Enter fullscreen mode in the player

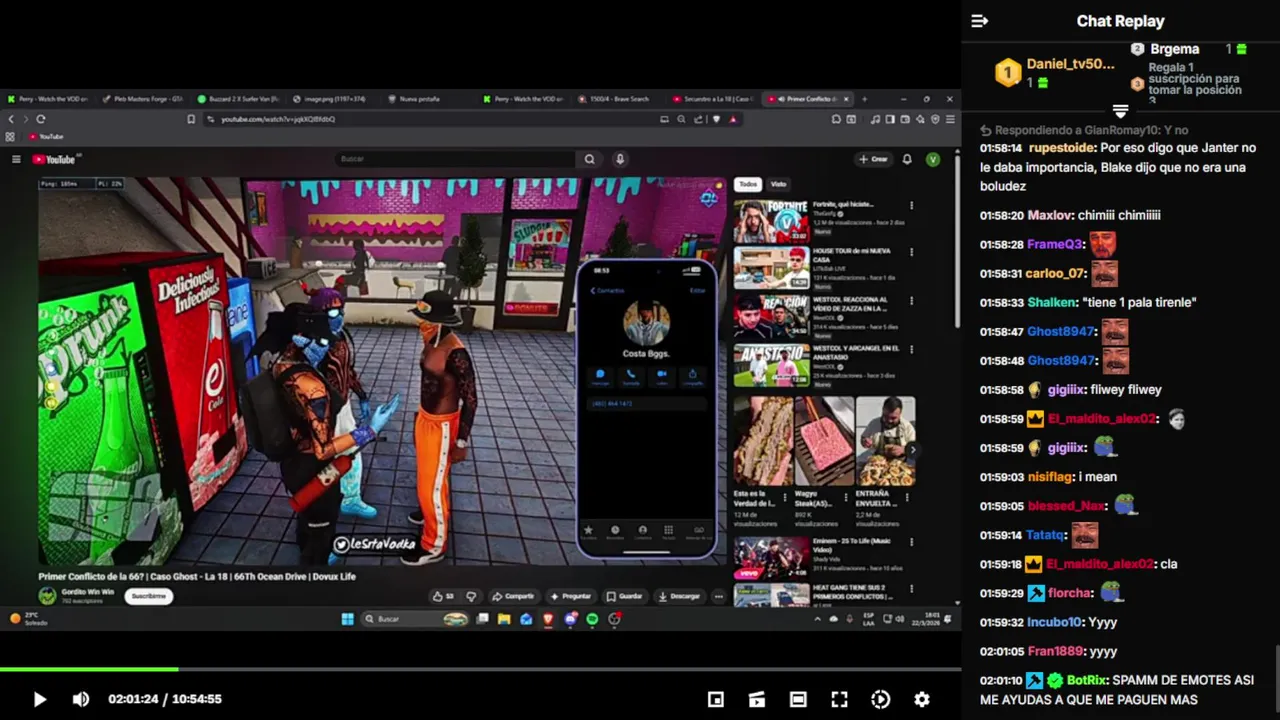[x=840, y=699]
